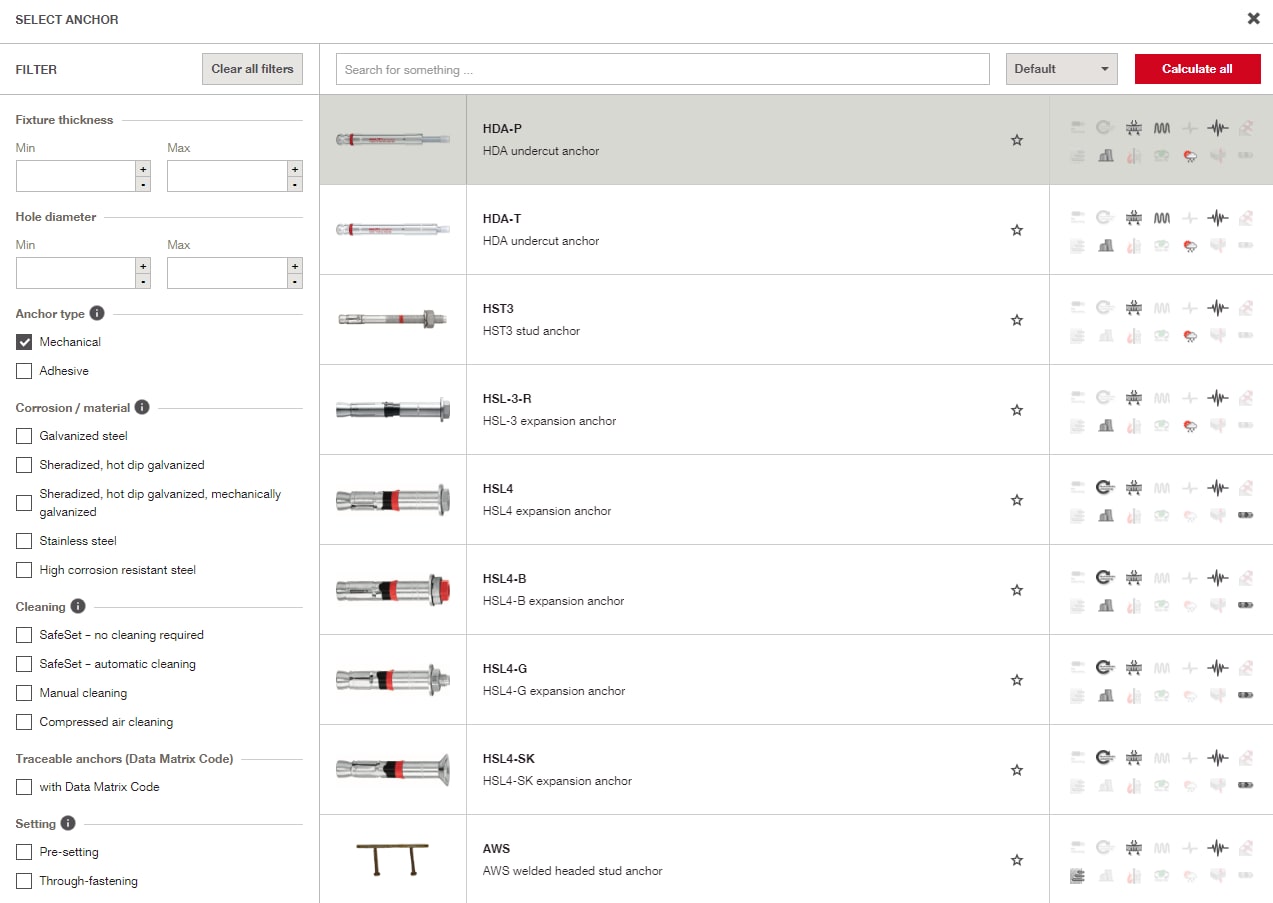Open the fire resistance icon on HDA-P row
This screenshot has width=1273, height=903.
[1133, 155]
